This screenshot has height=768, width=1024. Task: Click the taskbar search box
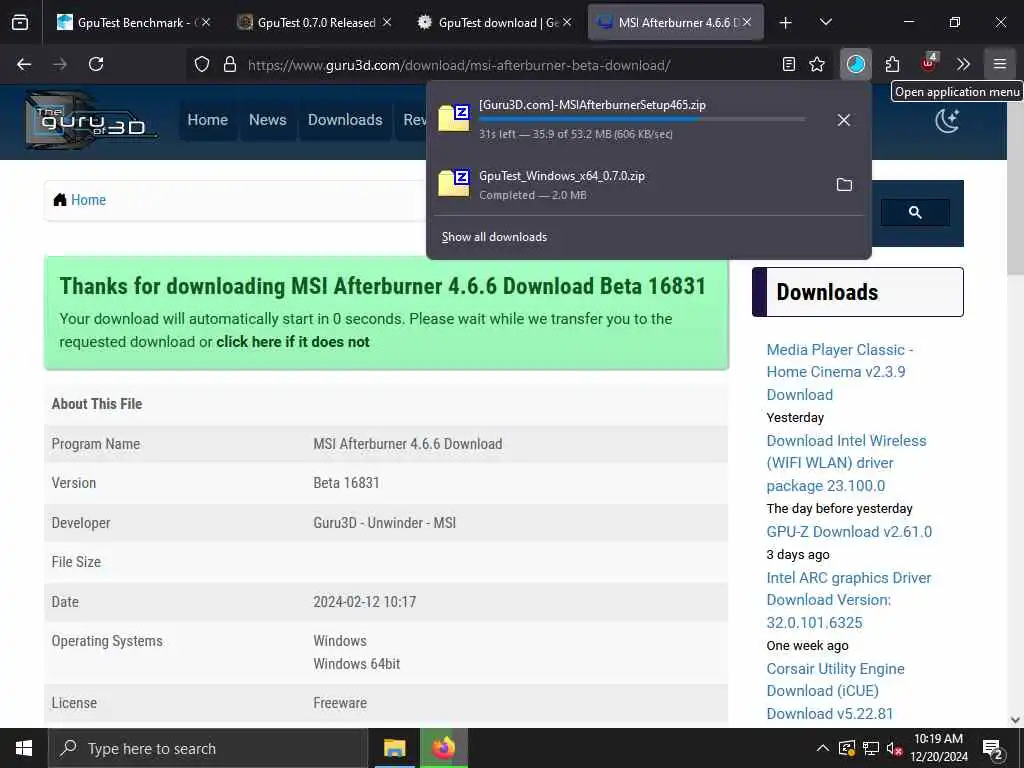coord(208,748)
